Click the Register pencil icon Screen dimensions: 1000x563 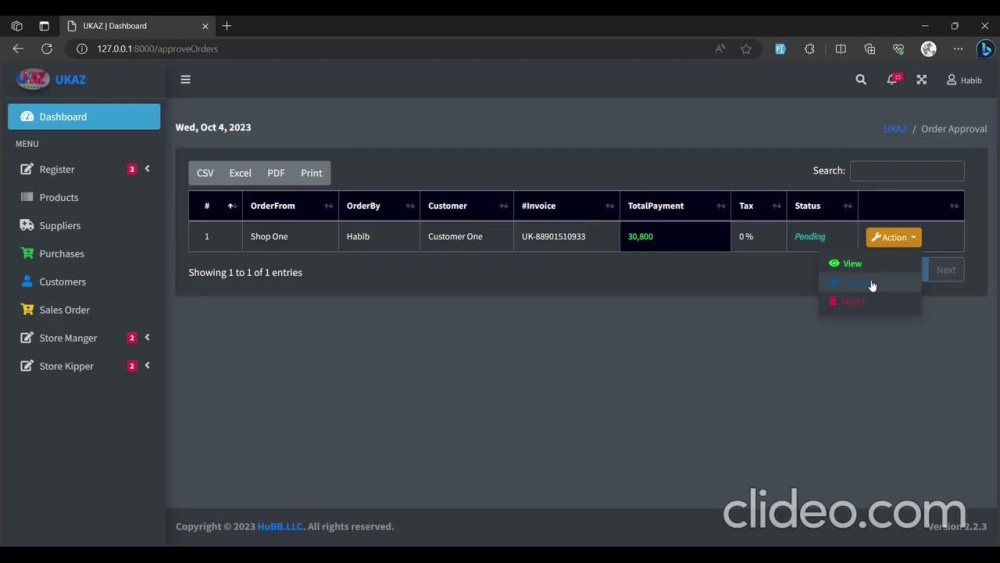pyautogui.click(x=26, y=169)
